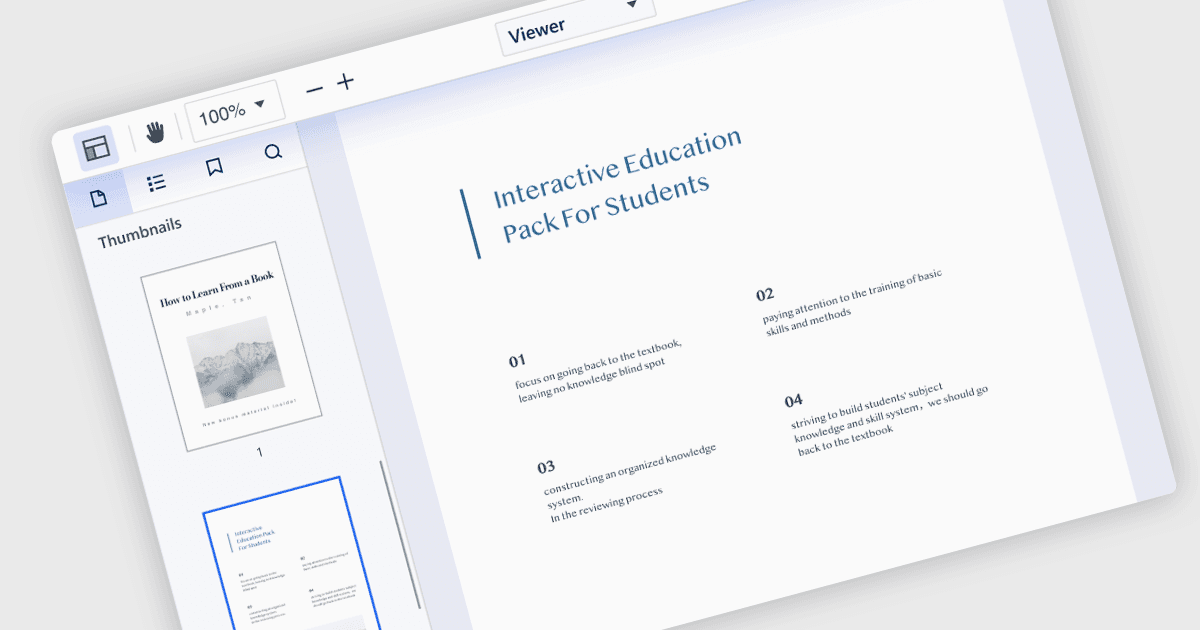Open the bookmarks tab

(214, 167)
